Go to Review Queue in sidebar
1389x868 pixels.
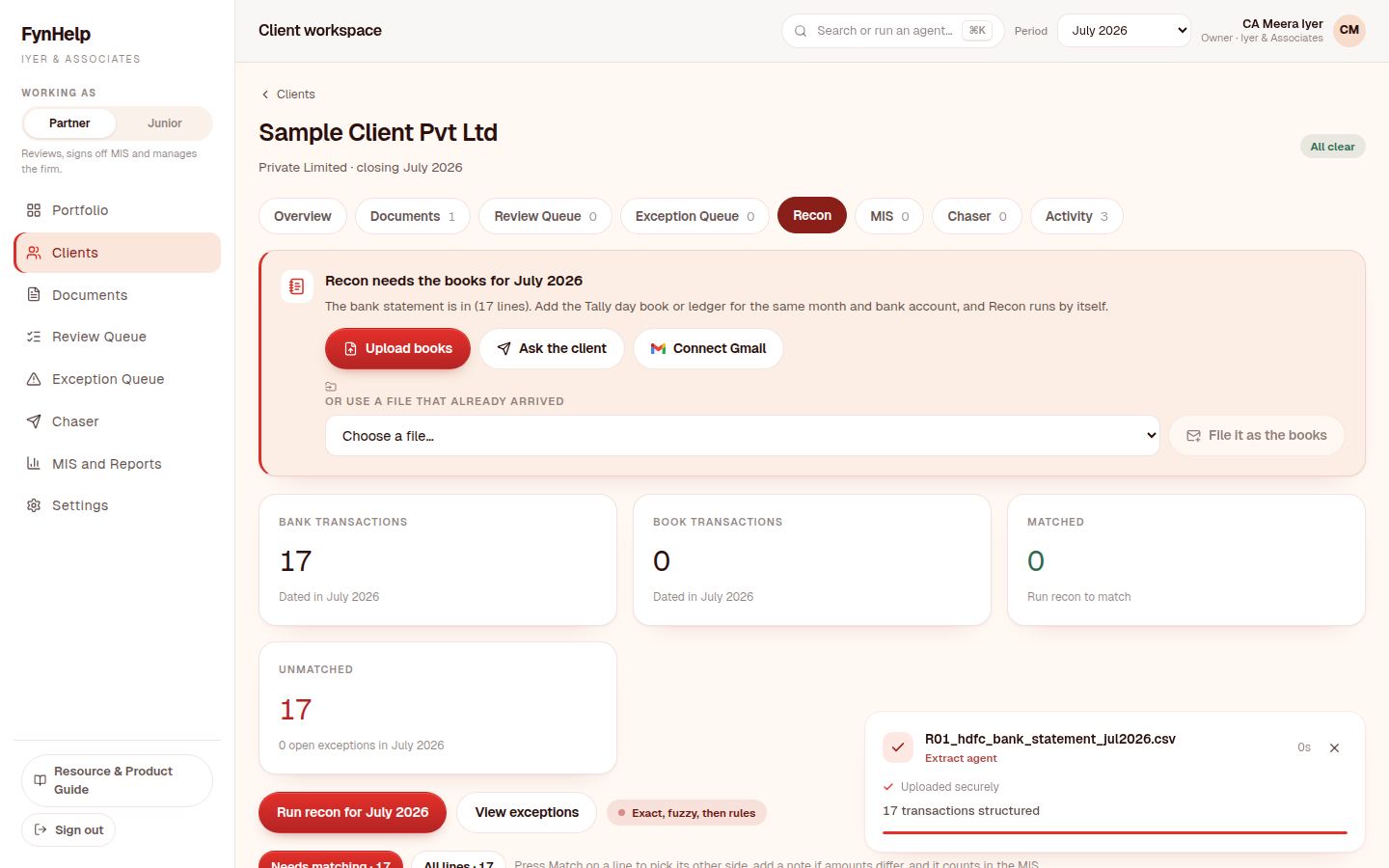pos(117,337)
